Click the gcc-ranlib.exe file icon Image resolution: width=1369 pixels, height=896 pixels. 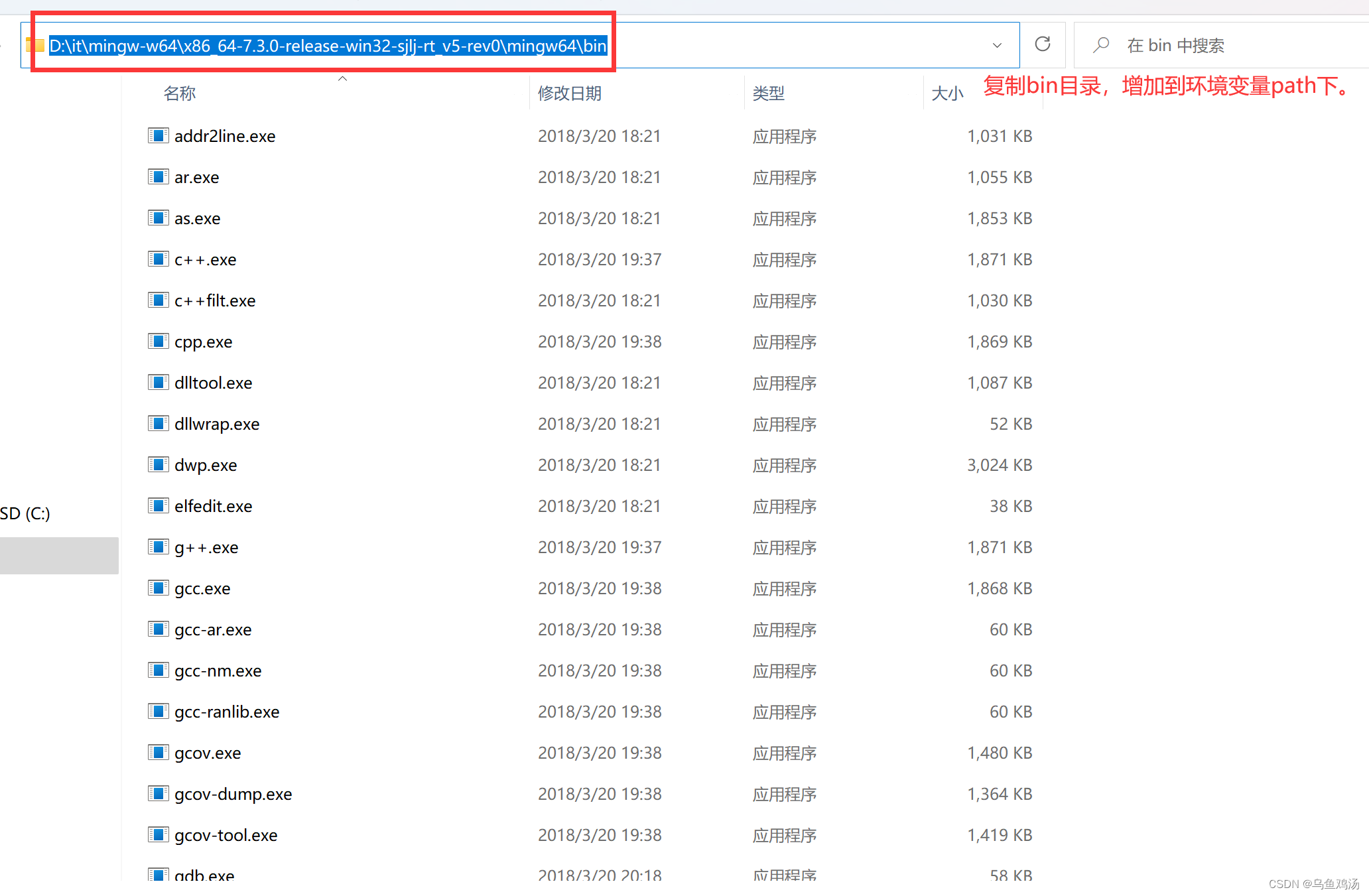[x=158, y=711]
